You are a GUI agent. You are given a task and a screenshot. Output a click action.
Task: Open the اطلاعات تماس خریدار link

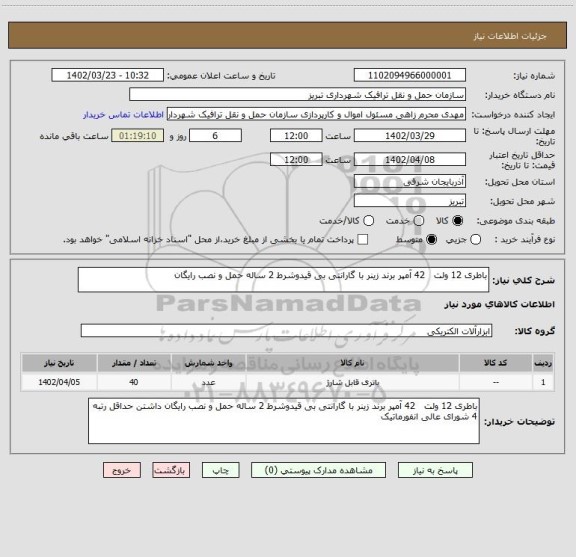[x=123, y=115]
